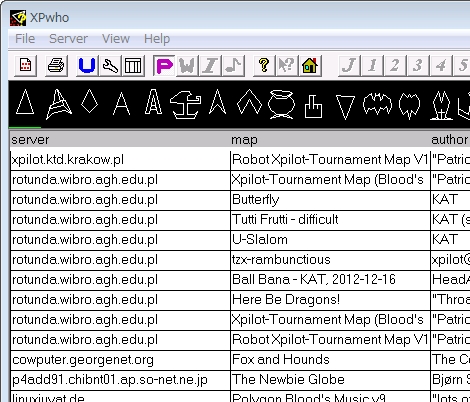470x402 pixels.
Task: Select the Here Be Dragons! cell
Action: point(330,300)
